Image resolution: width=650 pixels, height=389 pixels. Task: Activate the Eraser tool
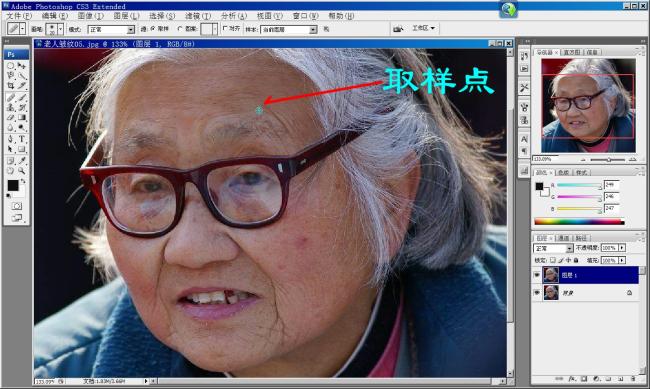click(x=11, y=118)
